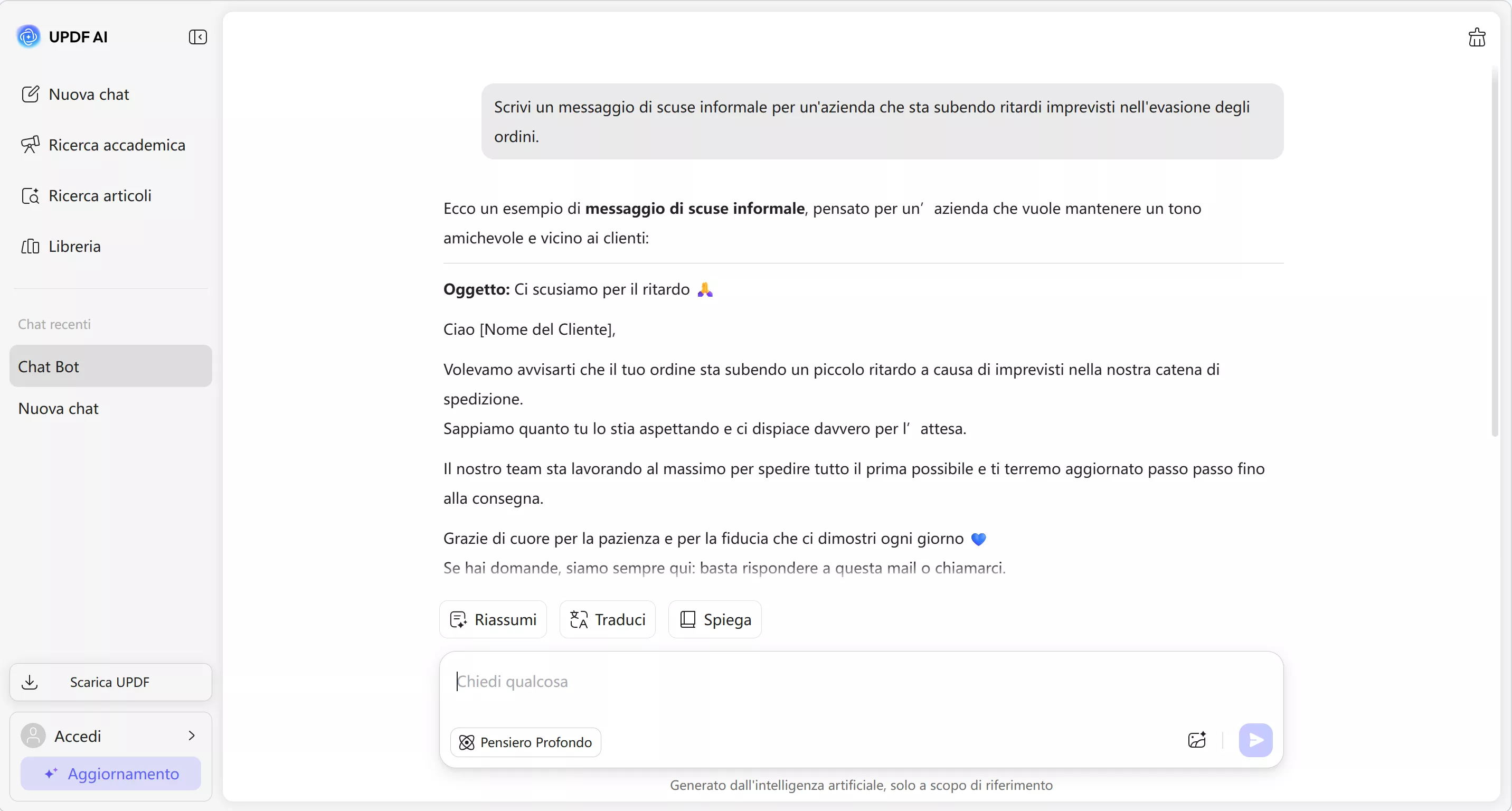Open the Nuova chat recent conversation
Screen dimensions: 1512x811
(58, 409)
